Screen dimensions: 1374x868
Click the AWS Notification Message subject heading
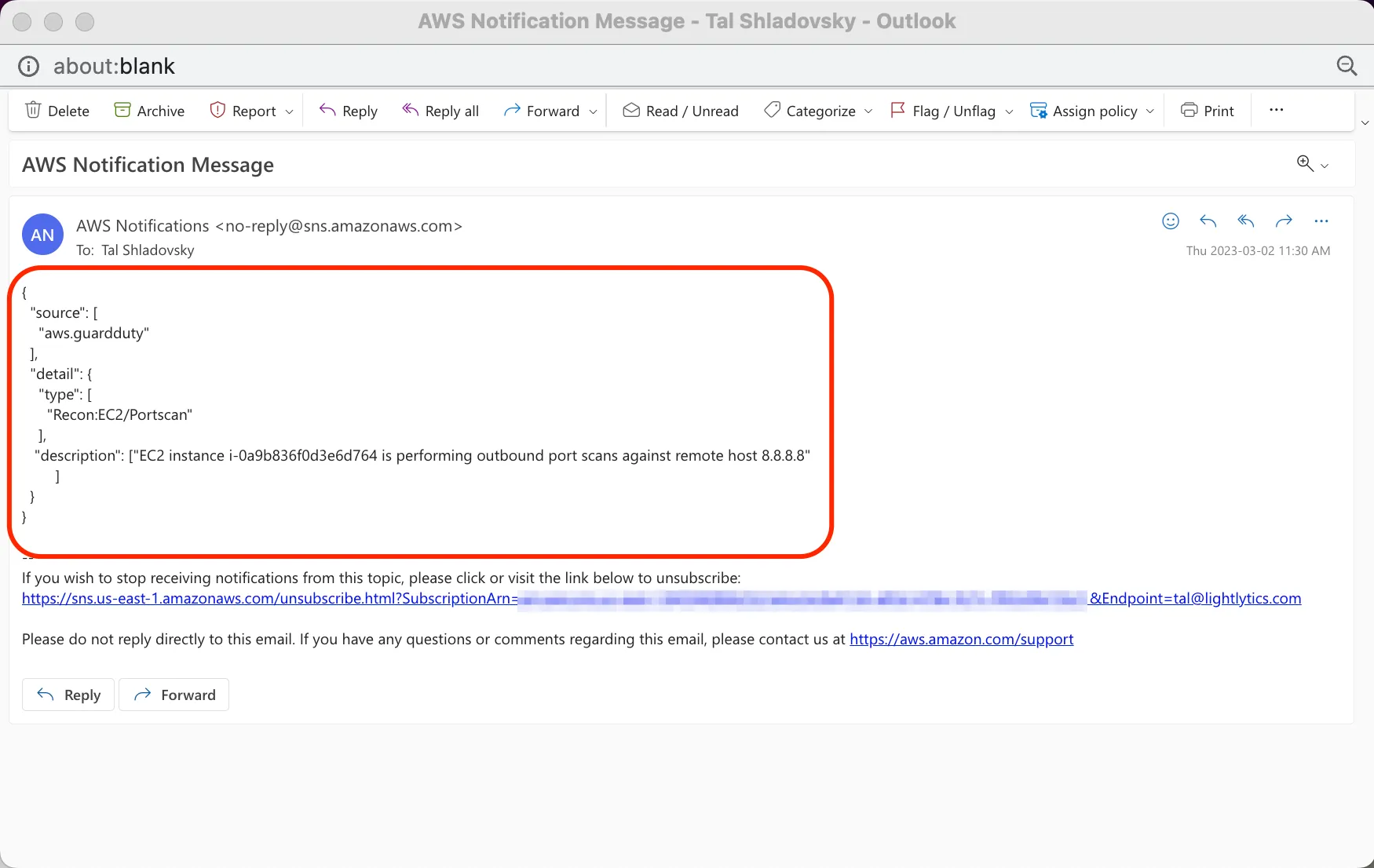coord(148,165)
